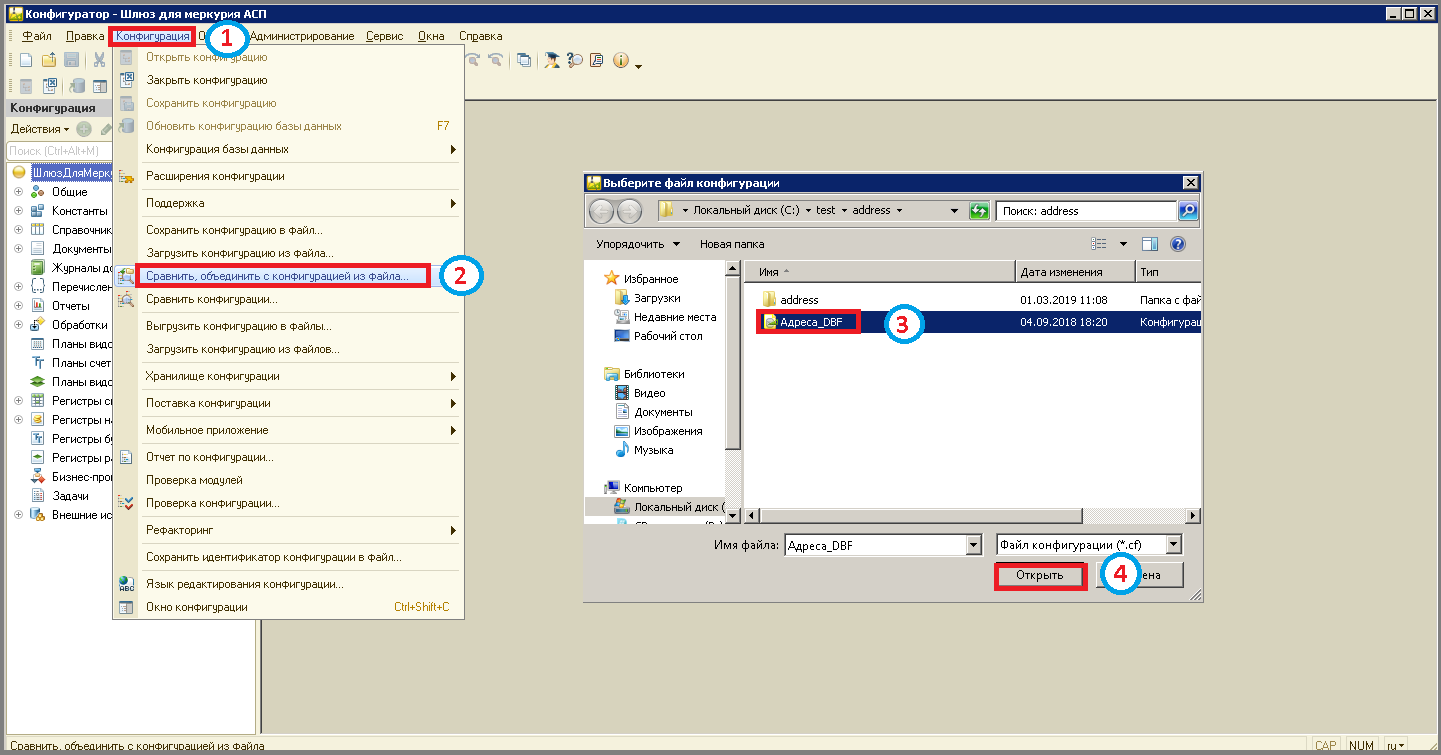Click the search magnifier button in file dialog

click(x=1188, y=211)
